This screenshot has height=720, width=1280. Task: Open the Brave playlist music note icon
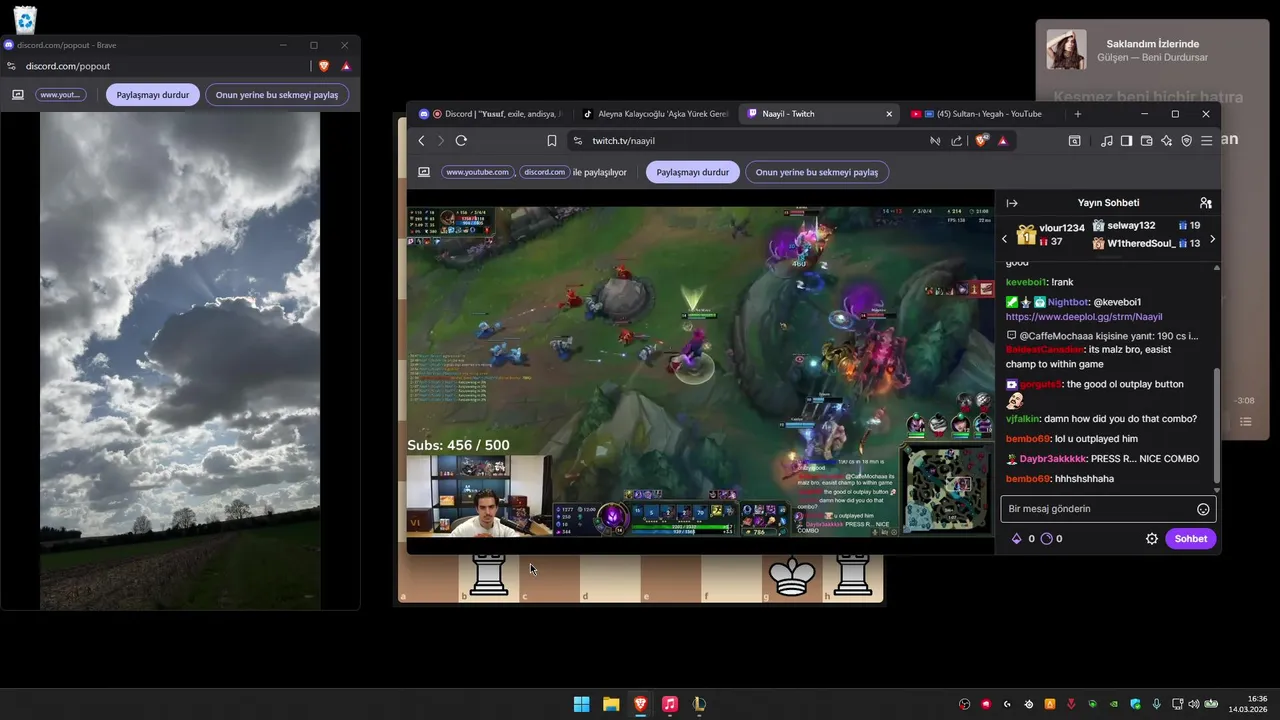pyautogui.click(x=1106, y=141)
